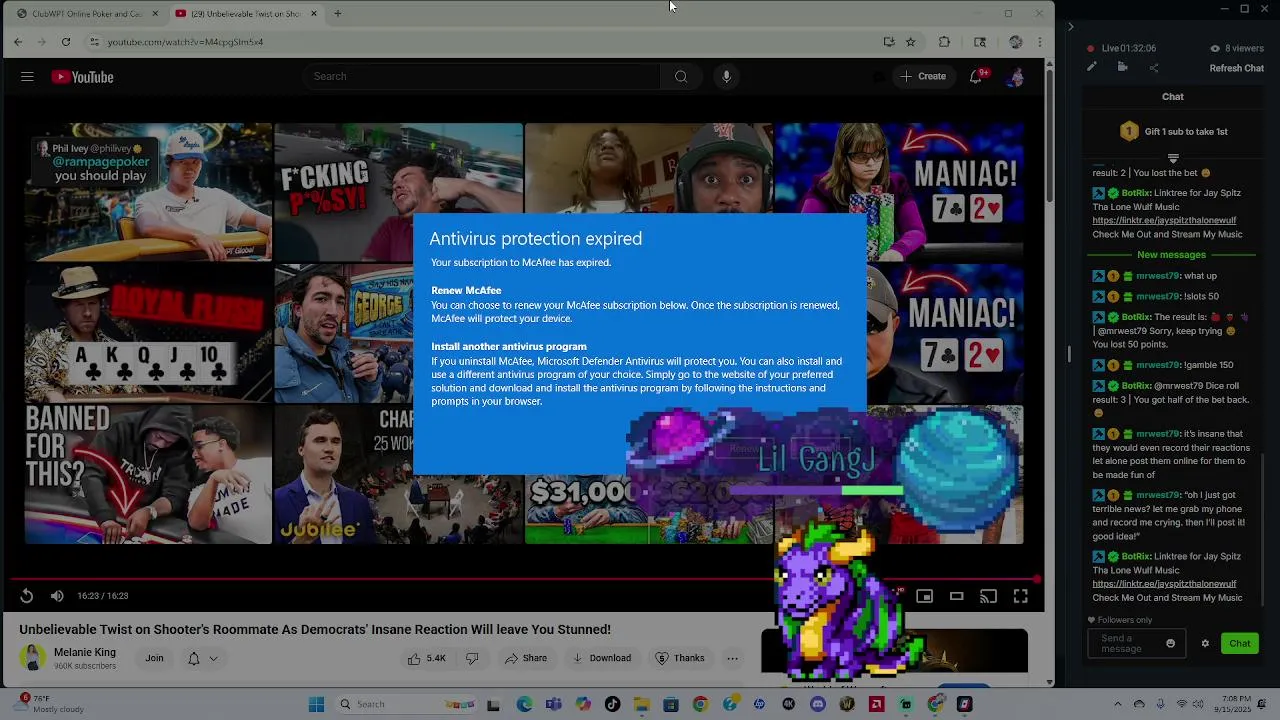This screenshot has width=1280, height=720.
Task: Go to the YouTube home logo
Action: 83,77
